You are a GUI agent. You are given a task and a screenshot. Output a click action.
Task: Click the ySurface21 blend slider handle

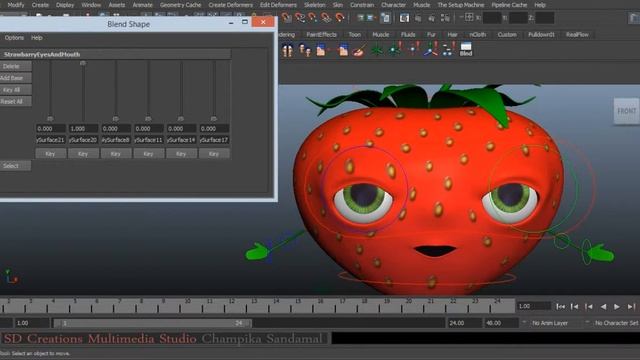point(50,119)
